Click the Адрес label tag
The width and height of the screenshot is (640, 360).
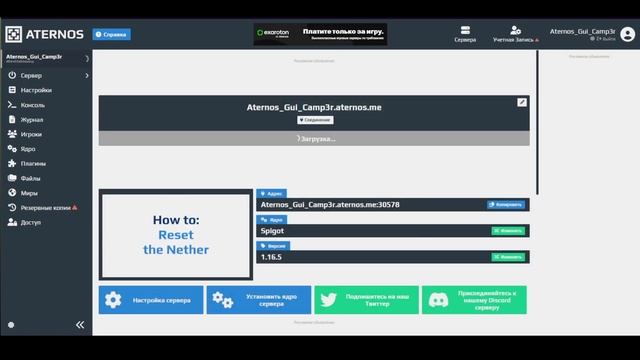(x=271, y=193)
